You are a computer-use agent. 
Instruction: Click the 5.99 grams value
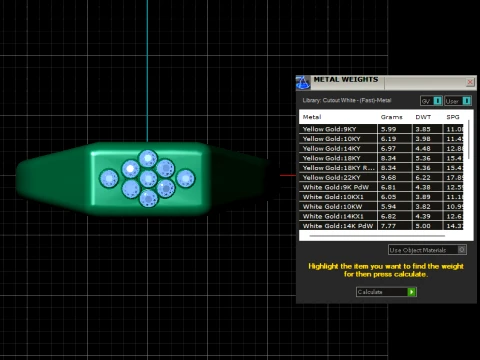click(x=388, y=129)
